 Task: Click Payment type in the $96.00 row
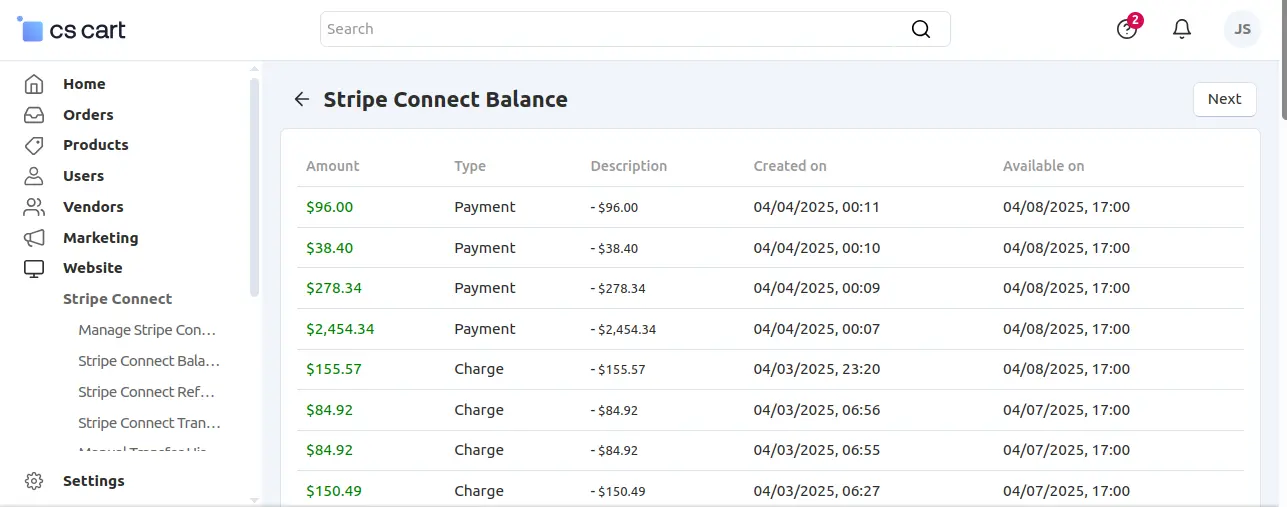485,207
